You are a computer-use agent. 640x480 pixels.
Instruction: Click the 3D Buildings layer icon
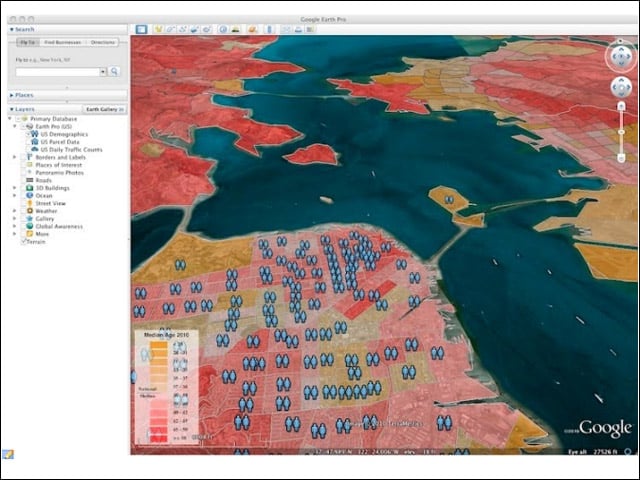[x=29, y=188]
